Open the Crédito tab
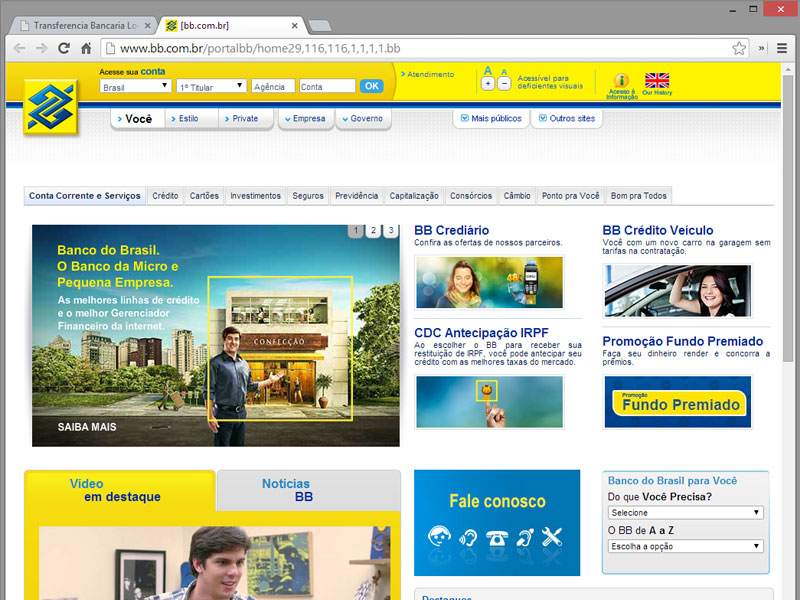This screenshot has width=800, height=600. coord(165,196)
